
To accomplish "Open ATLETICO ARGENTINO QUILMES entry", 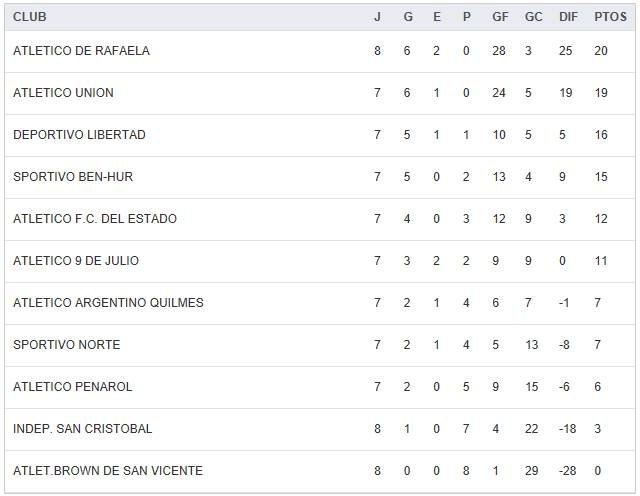I will (x=108, y=303).
